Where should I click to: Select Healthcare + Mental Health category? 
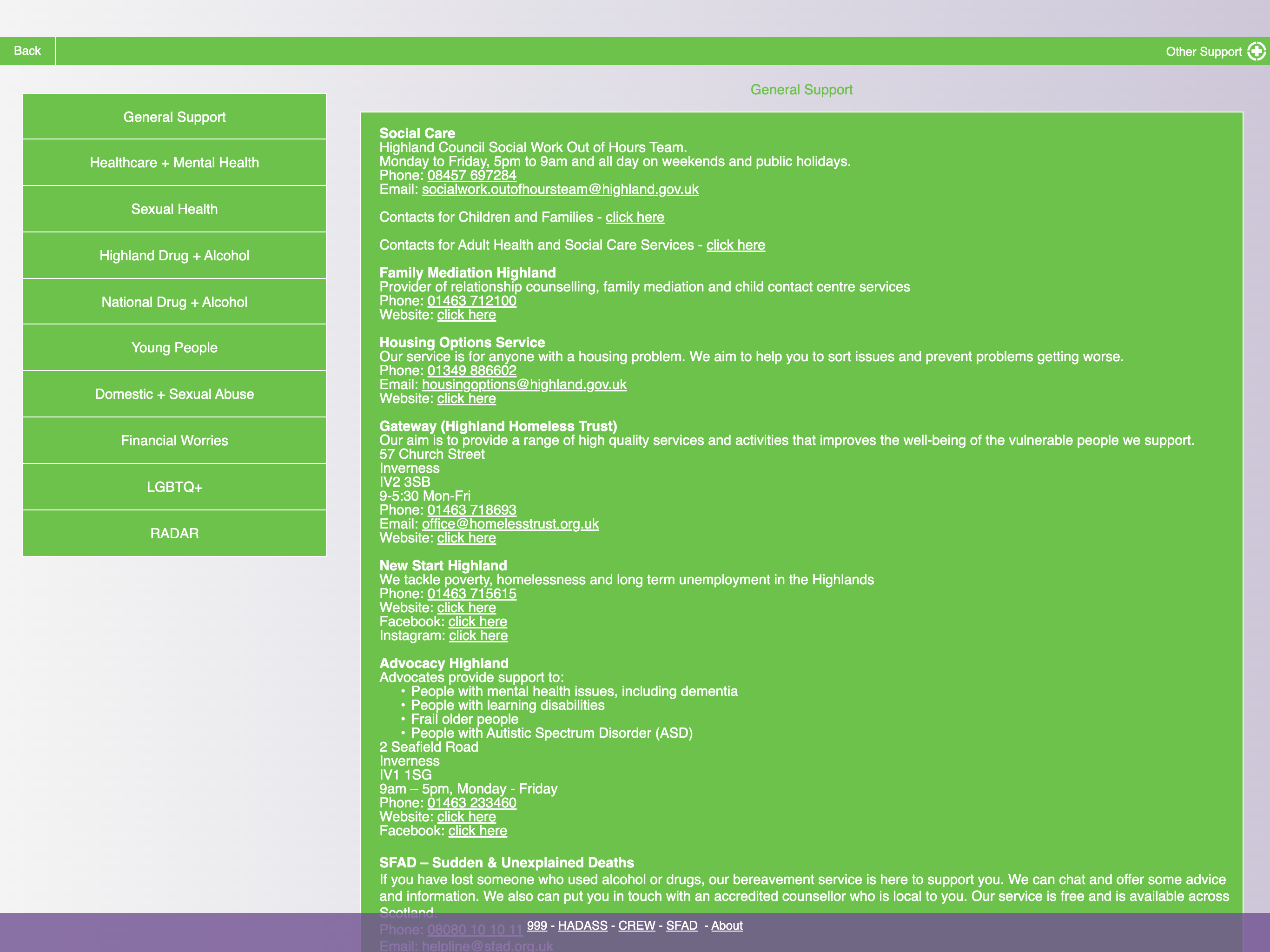pos(174,163)
